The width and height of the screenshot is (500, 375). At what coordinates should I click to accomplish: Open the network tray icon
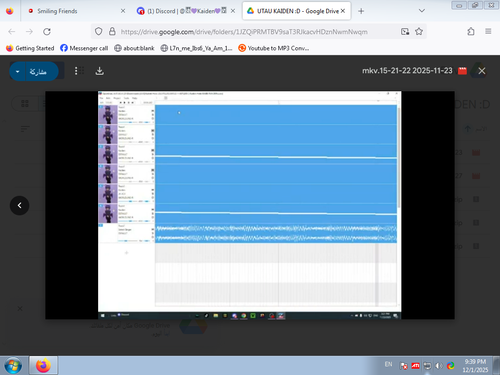427,366
